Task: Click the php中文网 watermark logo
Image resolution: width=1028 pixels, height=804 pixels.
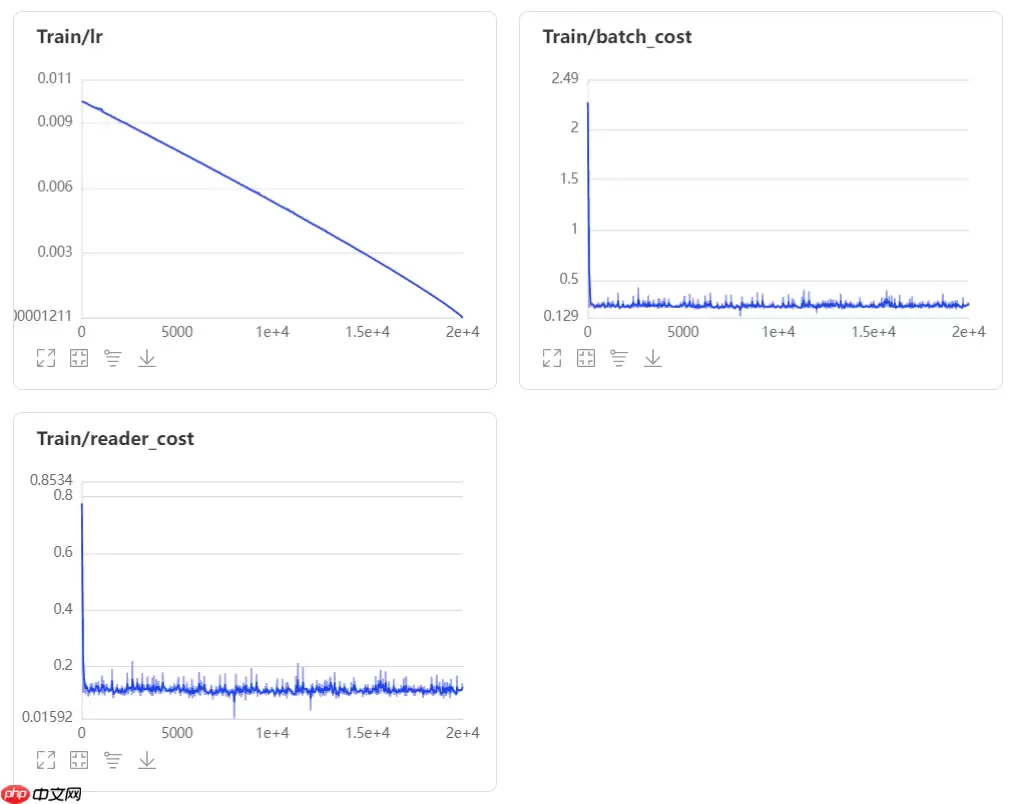Action: coord(42,793)
